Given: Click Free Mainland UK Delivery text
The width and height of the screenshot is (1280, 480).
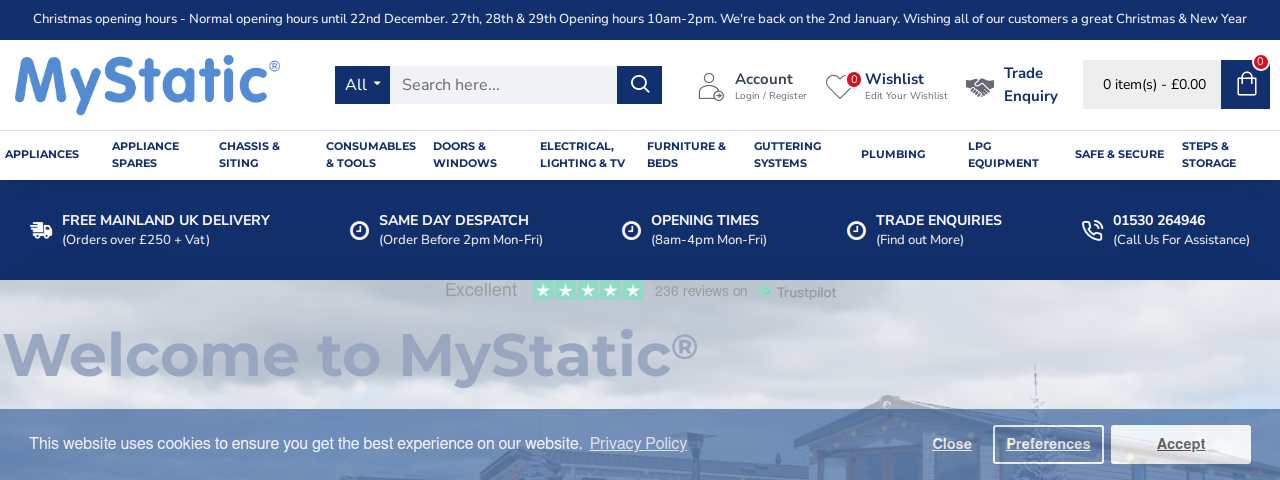Looking at the screenshot, I should point(166,220).
